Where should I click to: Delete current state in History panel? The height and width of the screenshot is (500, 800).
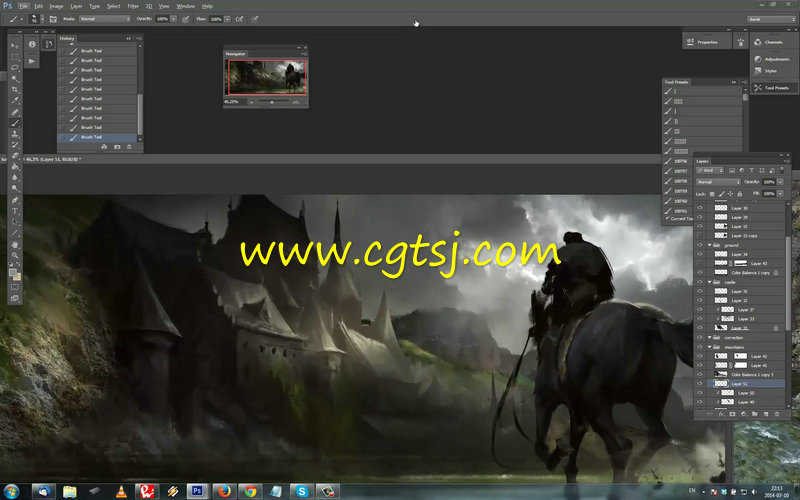(129, 147)
